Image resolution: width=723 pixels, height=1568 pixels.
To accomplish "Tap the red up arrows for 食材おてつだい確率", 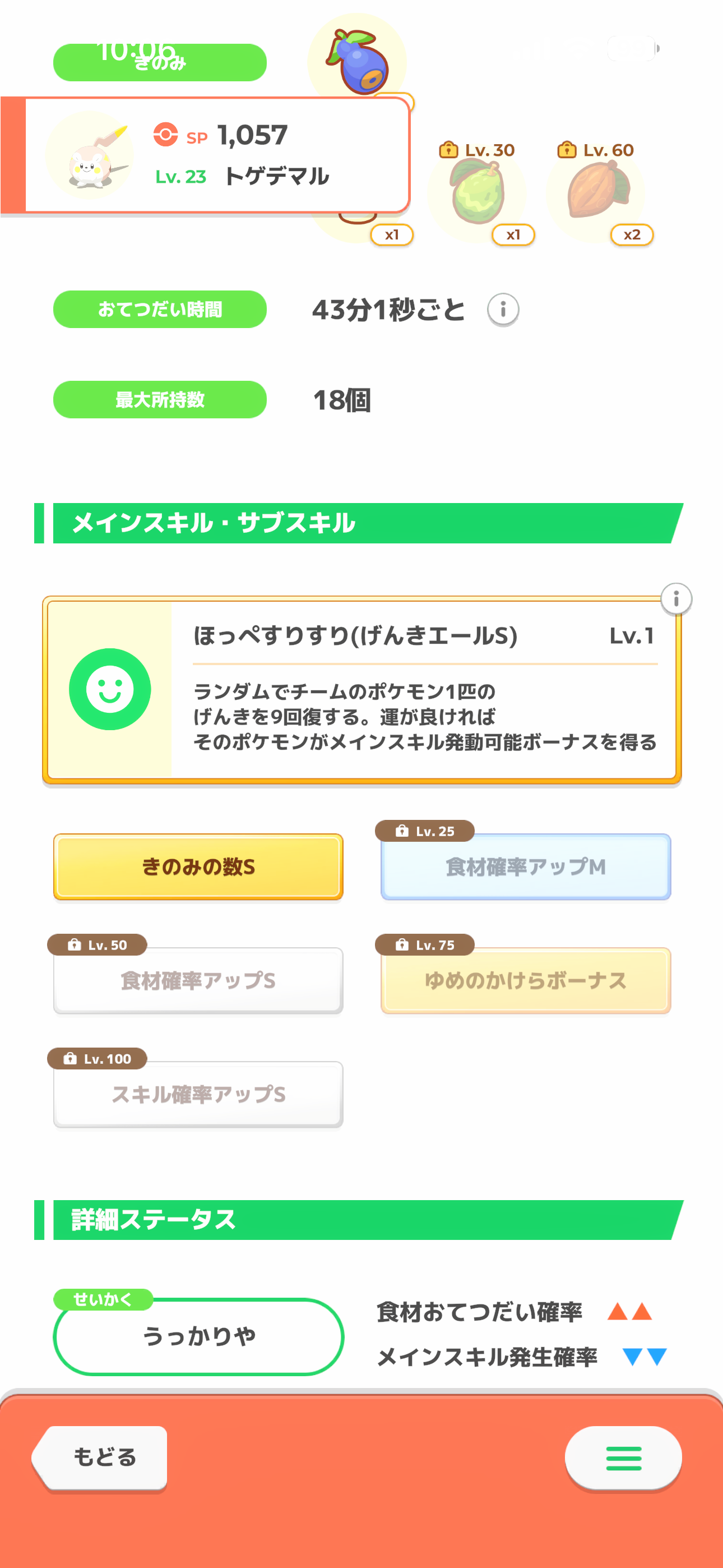I will pos(629,1311).
